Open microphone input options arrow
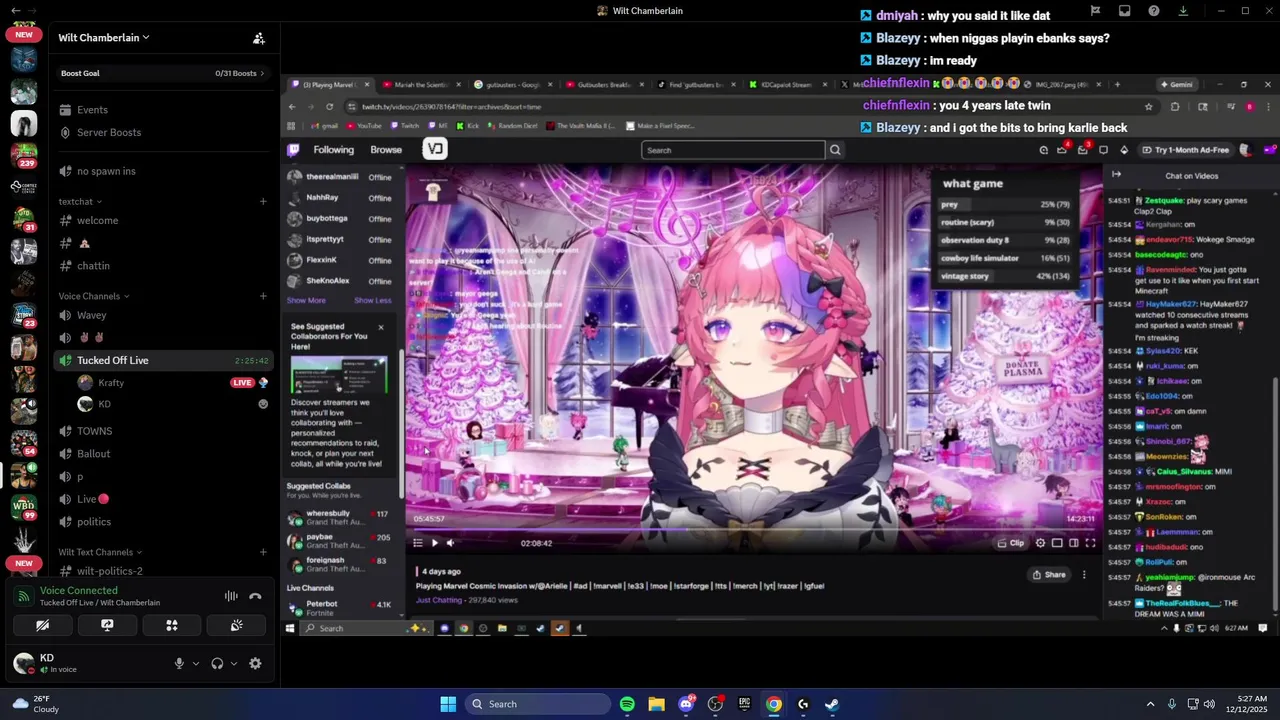1280x720 pixels. coord(195,663)
